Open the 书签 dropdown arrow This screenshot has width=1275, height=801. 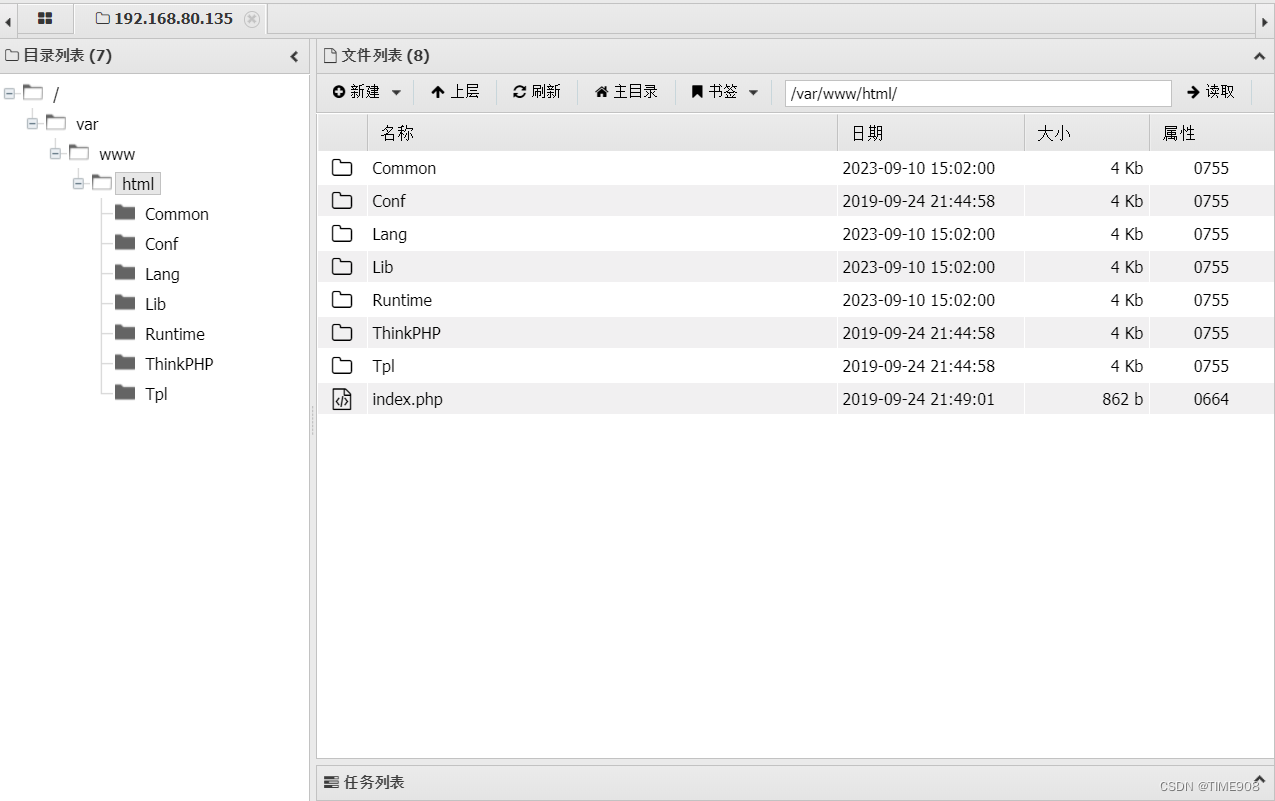(x=753, y=91)
